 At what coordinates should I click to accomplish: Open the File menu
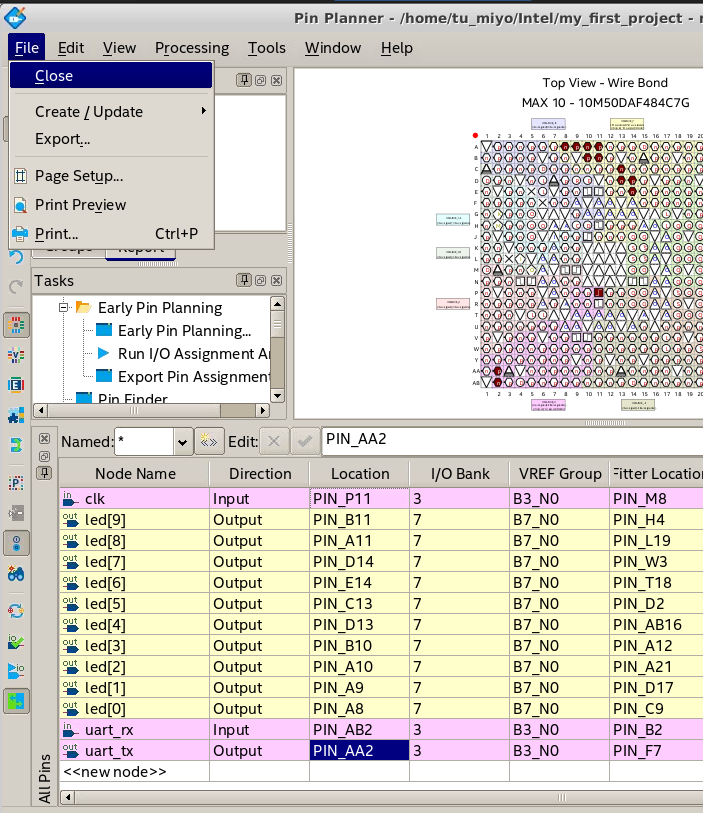pos(26,48)
